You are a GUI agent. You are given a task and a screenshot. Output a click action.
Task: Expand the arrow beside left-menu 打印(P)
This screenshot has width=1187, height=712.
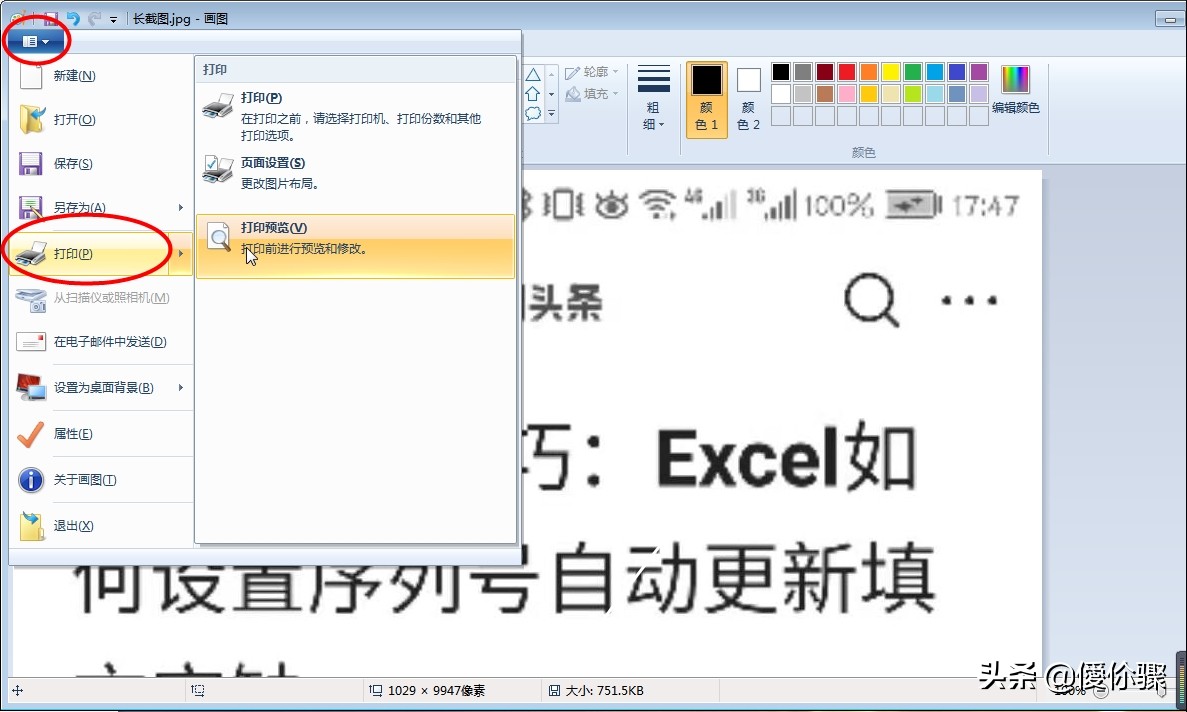[181, 253]
